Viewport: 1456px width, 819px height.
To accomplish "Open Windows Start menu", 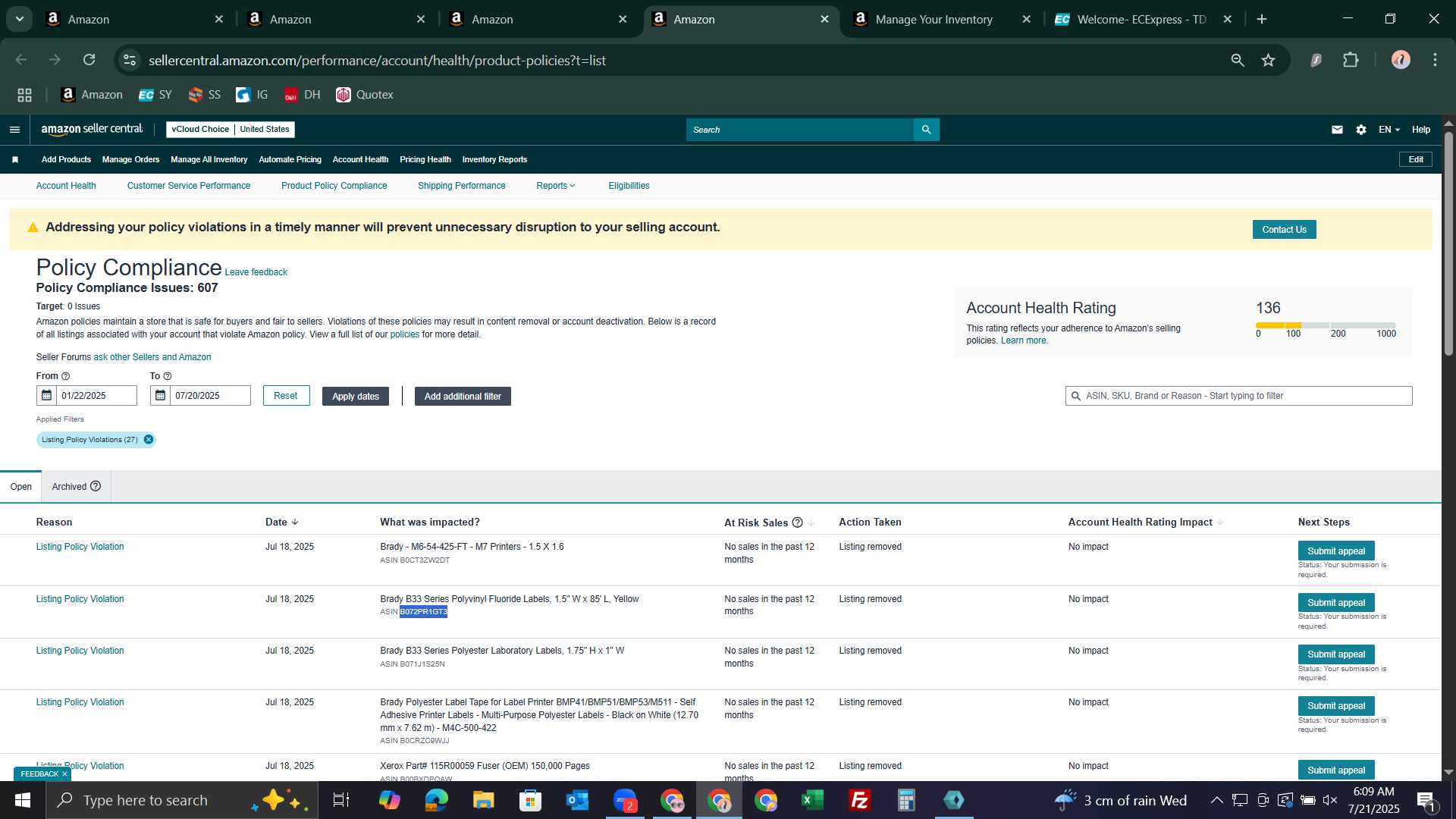I will (x=23, y=800).
